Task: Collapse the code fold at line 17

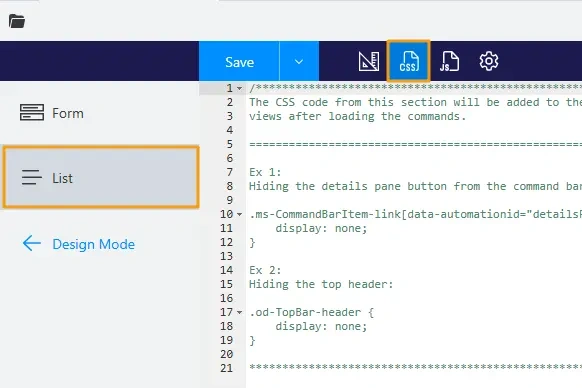Action: click(x=239, y=312)
